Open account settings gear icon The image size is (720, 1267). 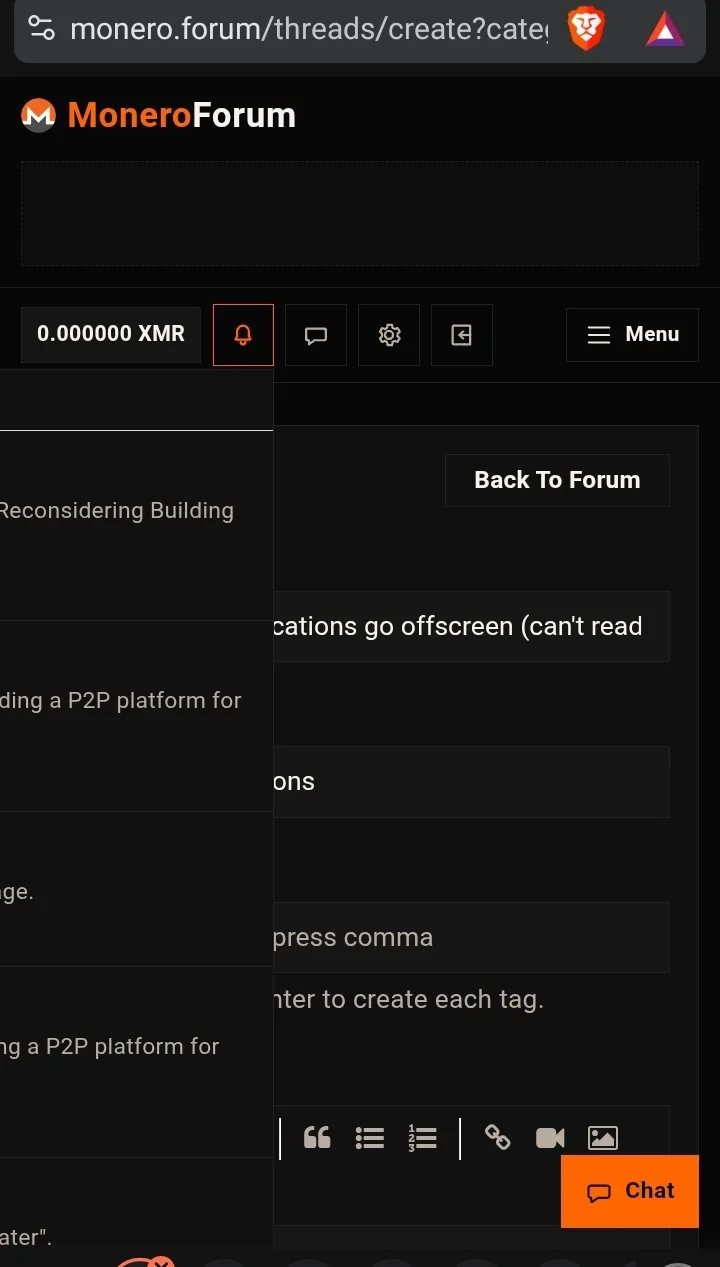pyautogui.click(x=389, y=335)
